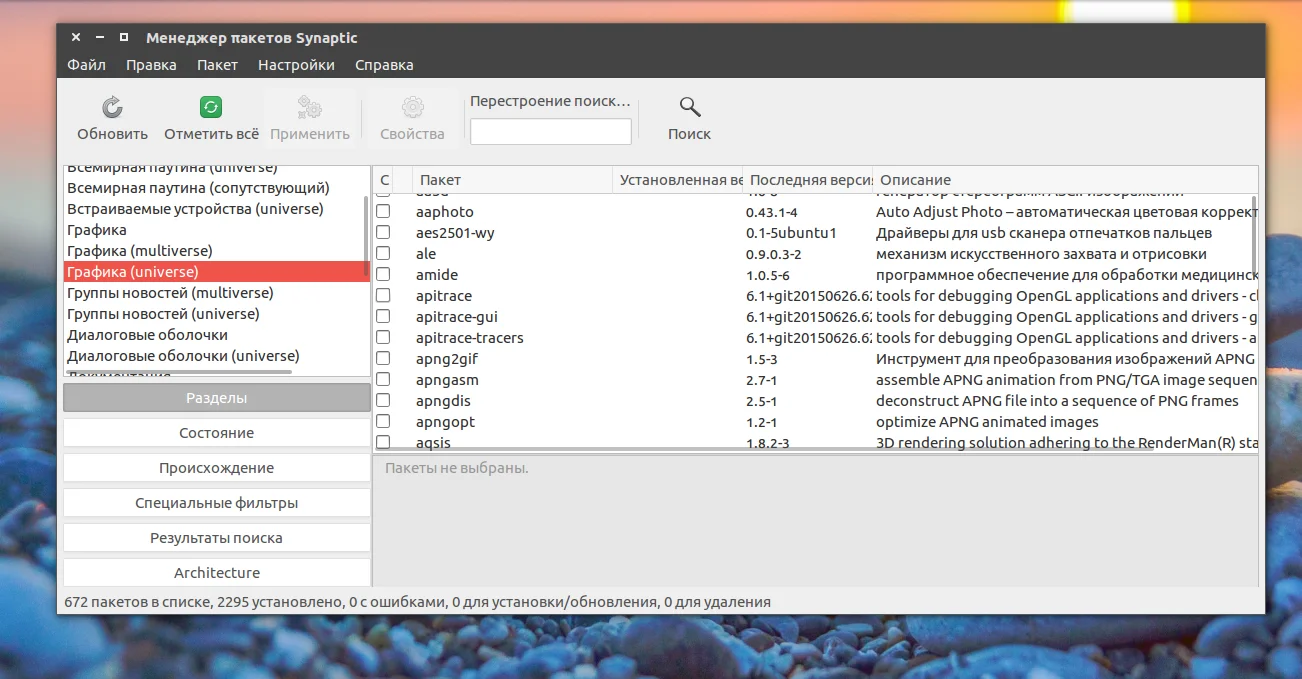Image resolution: width=1302 pixels, height=679 pixels.
Task: Open the Справка menu
Action: [384, 65]
